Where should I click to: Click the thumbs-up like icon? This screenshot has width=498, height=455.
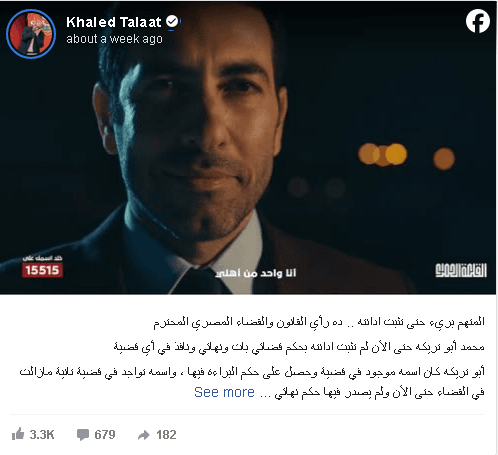[x=18, y=434]
